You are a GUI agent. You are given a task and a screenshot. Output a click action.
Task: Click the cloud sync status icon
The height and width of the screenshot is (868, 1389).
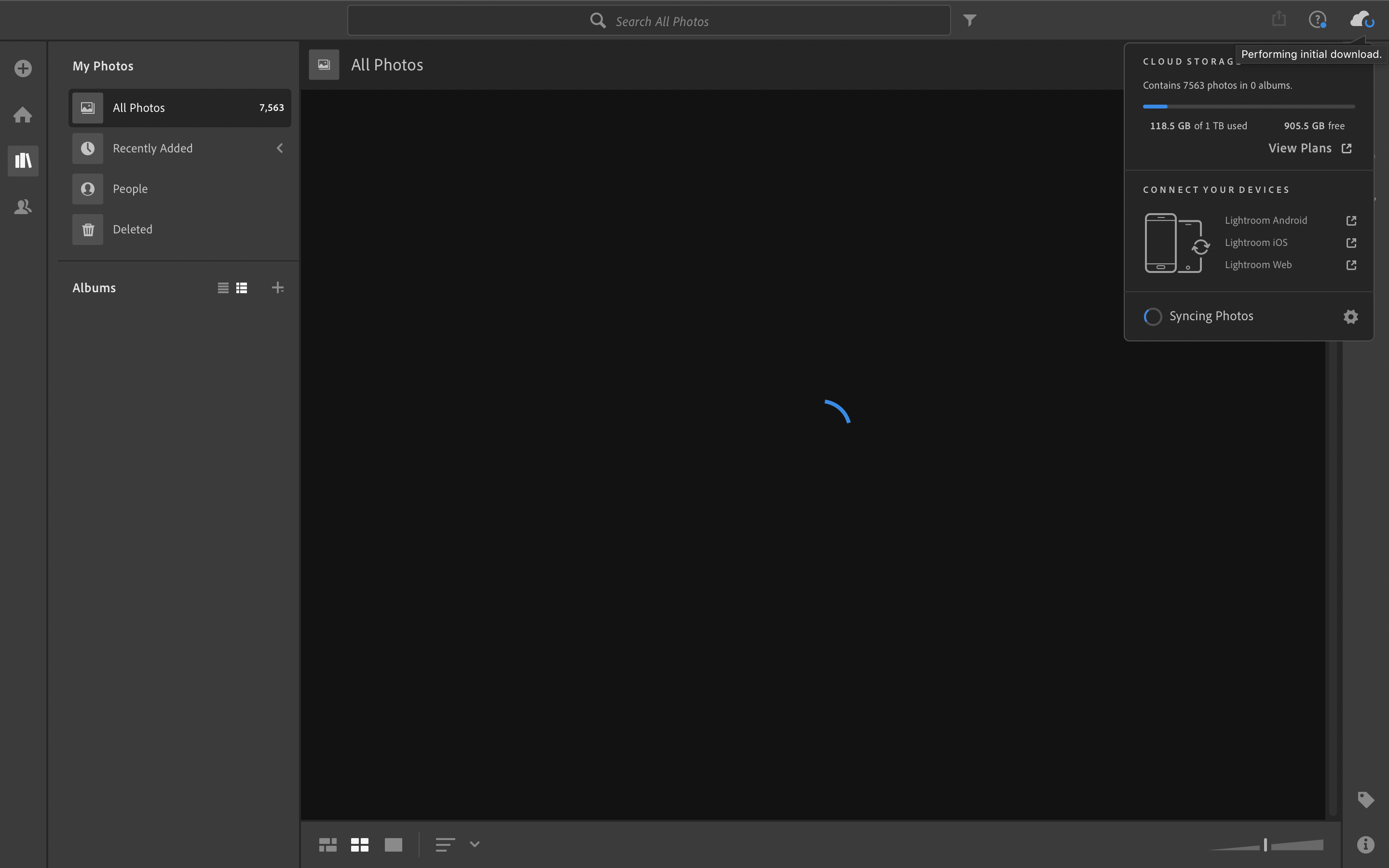point(1362,20)
